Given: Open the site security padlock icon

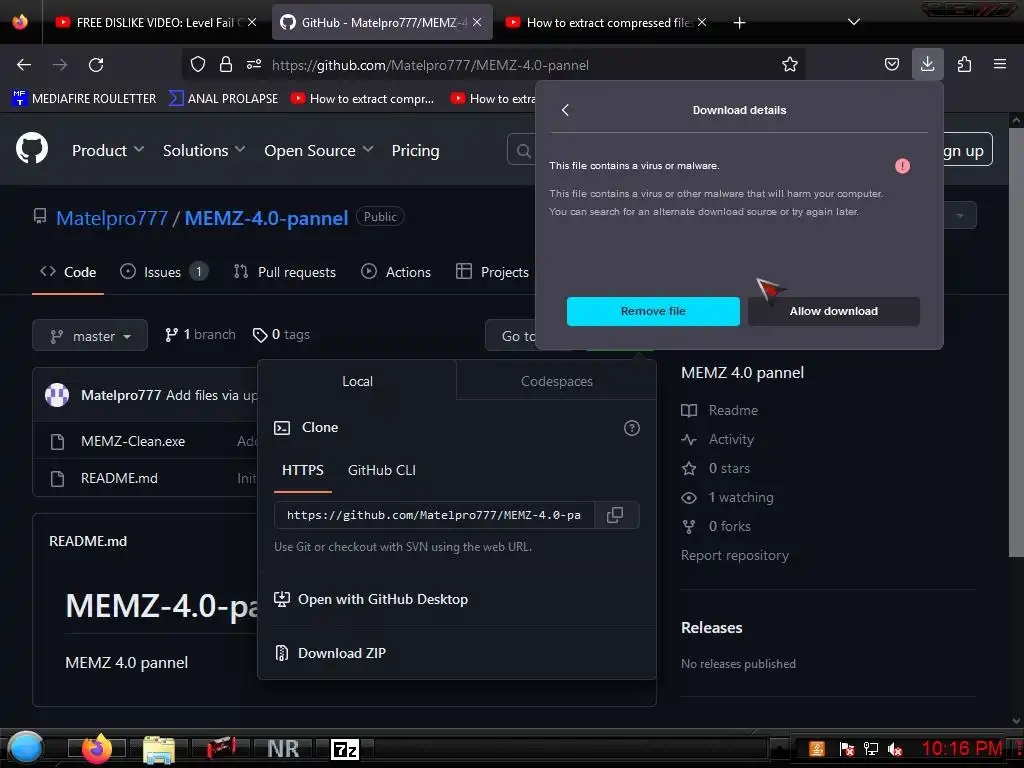Looking at the screenshot, I should 226,64.
